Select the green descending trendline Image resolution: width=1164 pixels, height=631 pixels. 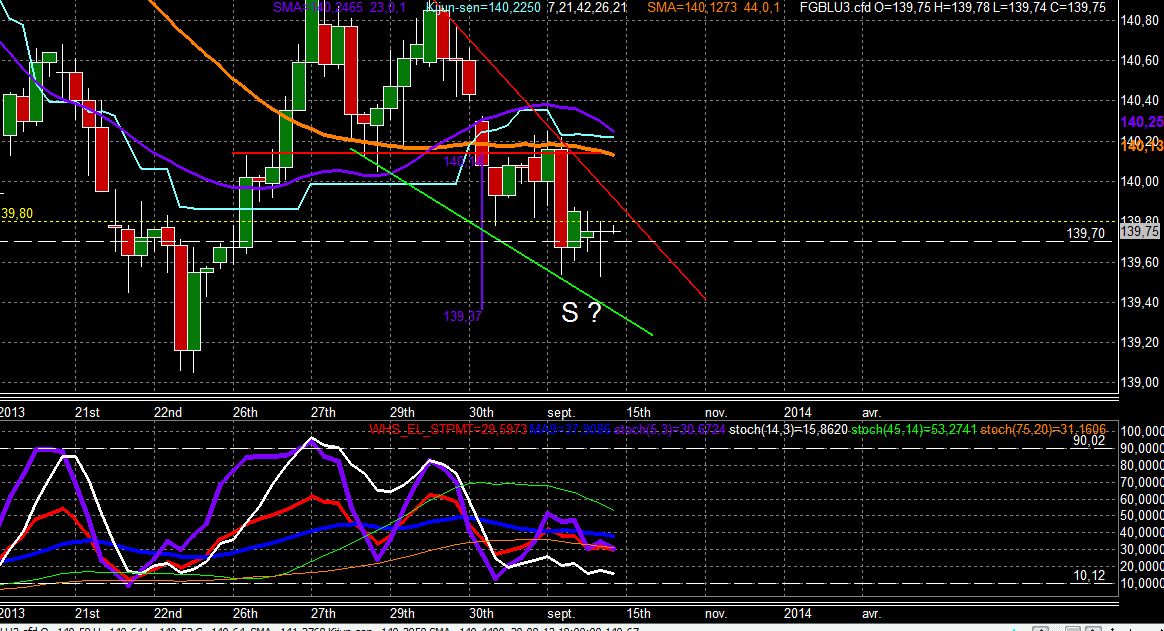(501, 242)
